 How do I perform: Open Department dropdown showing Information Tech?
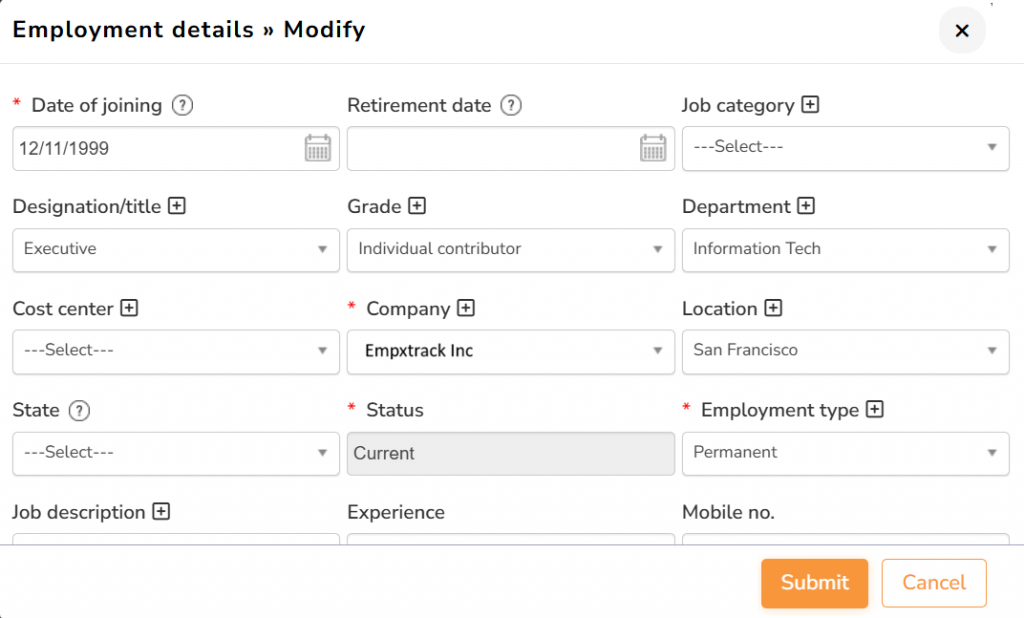tap(845, 249)
